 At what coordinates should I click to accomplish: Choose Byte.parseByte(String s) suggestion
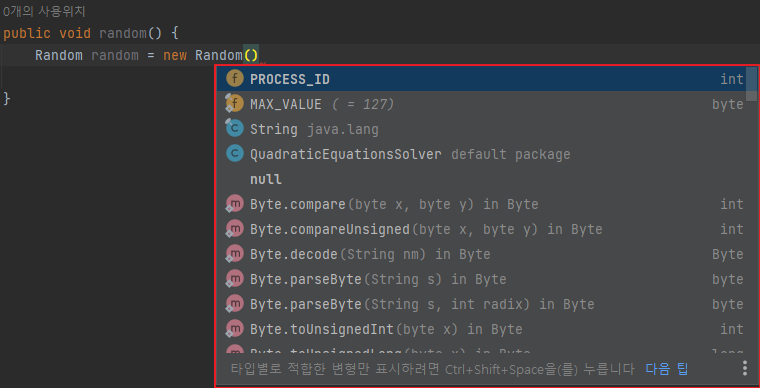click(481, 279)
